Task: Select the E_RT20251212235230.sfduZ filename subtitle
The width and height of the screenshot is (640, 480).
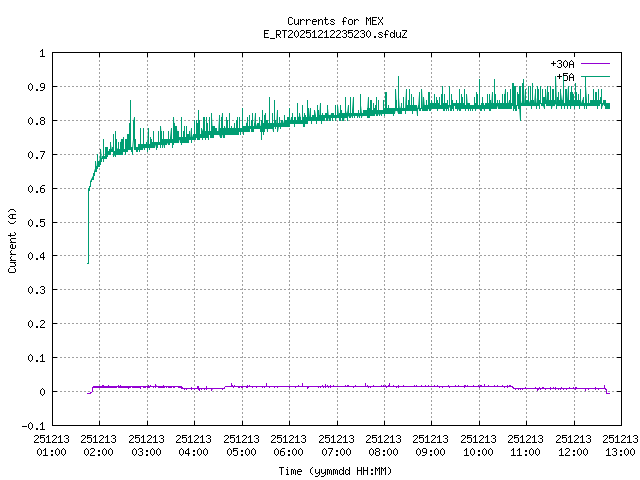Action: click(x=334, y=34)
